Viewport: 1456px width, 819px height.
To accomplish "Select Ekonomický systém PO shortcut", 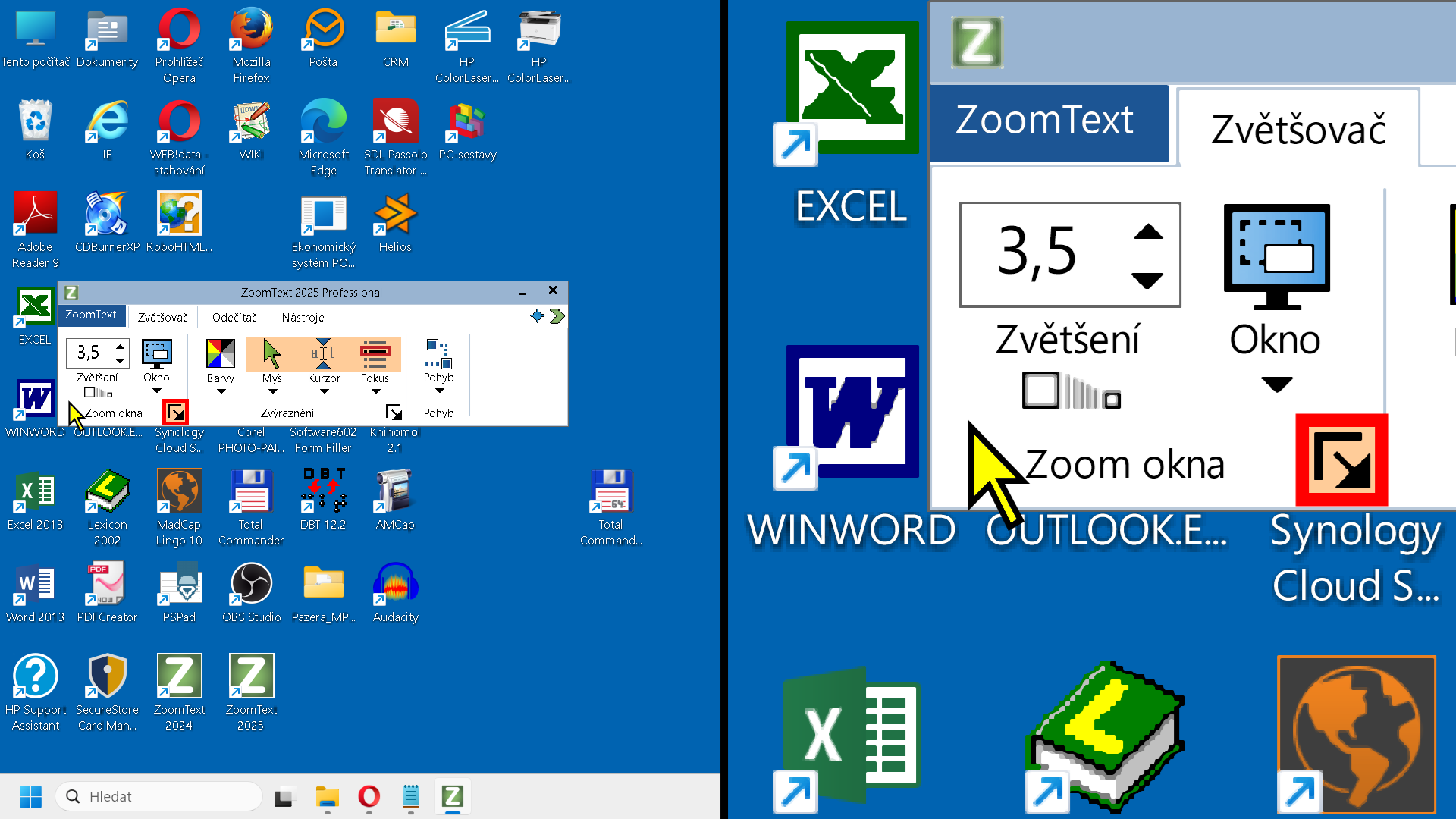I will (x=323, y=231).
